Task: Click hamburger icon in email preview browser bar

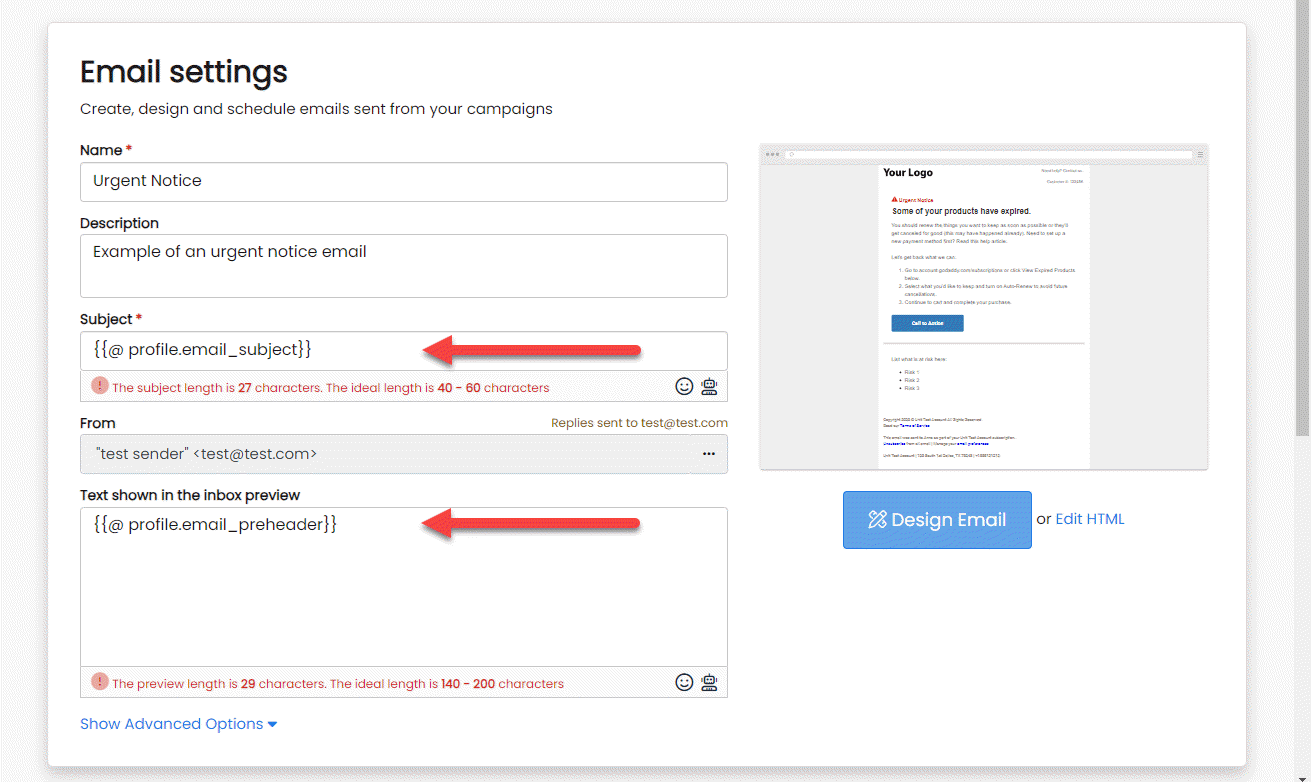Action: (x=1200, y=154)
